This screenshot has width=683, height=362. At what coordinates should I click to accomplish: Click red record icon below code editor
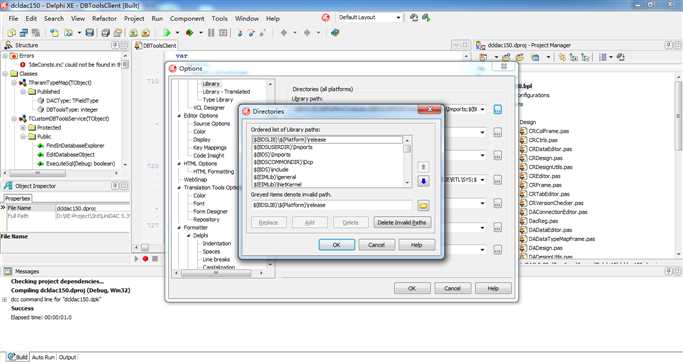click(x=145, y=259)
